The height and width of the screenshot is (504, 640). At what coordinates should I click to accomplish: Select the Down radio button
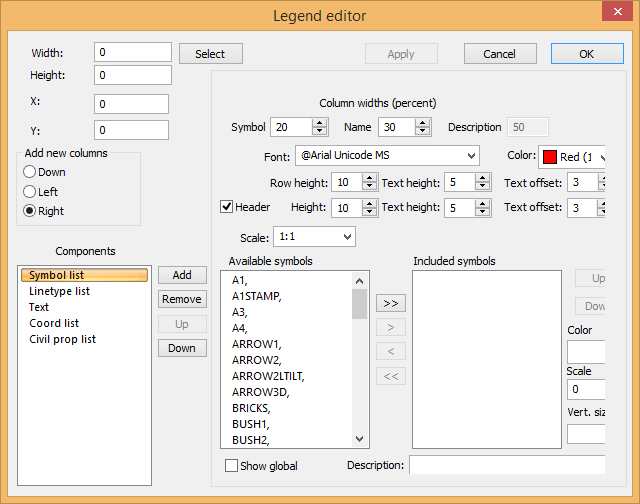click(30, 172)
